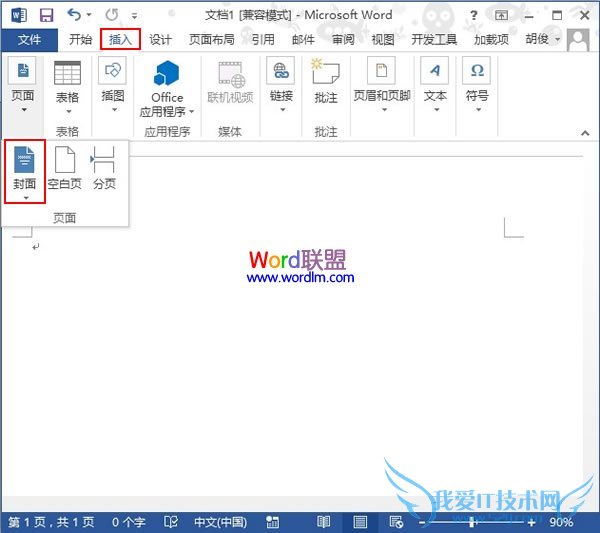Open the 表格 insert table dropdown
Screen dimensions: 600x533
(67, 86)
